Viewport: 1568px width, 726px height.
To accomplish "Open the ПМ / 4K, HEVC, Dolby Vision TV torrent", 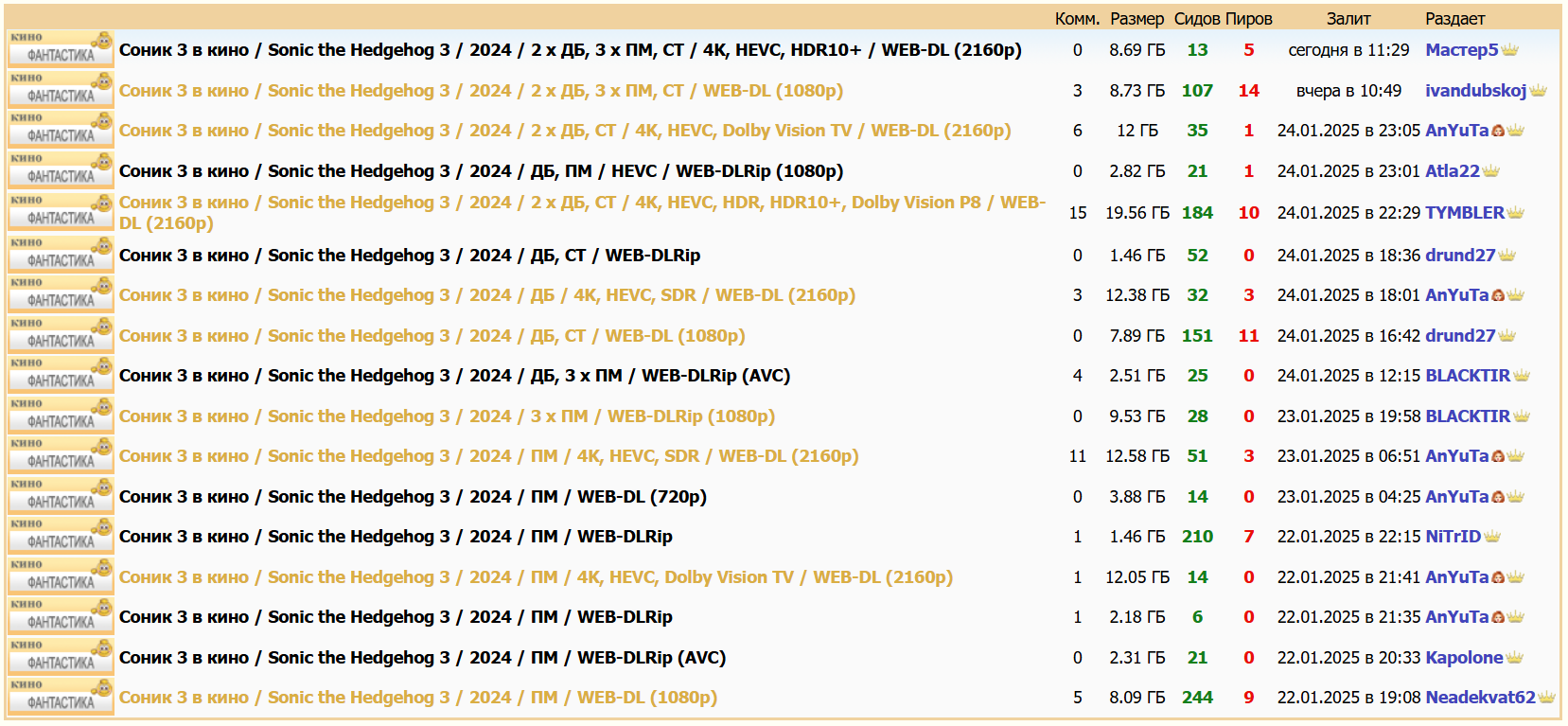I will click(x=536, y=576).
